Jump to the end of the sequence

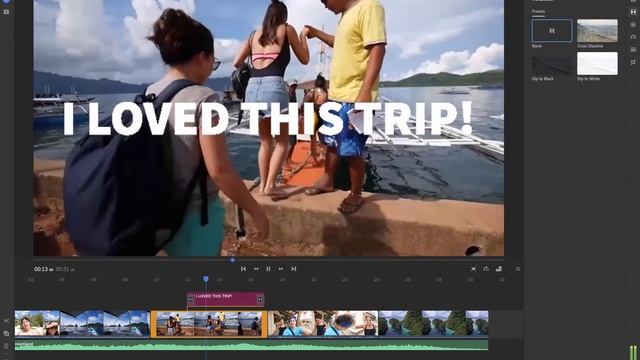293,269
